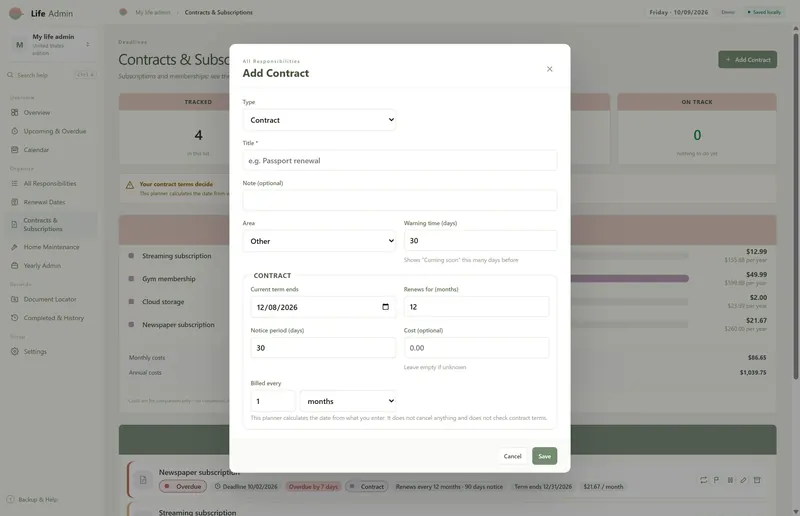Edit the Warning time (days) field
Image resolution: width=800 pixels, height=516 pixels.
pyautogui.click(x=480, y=240)
